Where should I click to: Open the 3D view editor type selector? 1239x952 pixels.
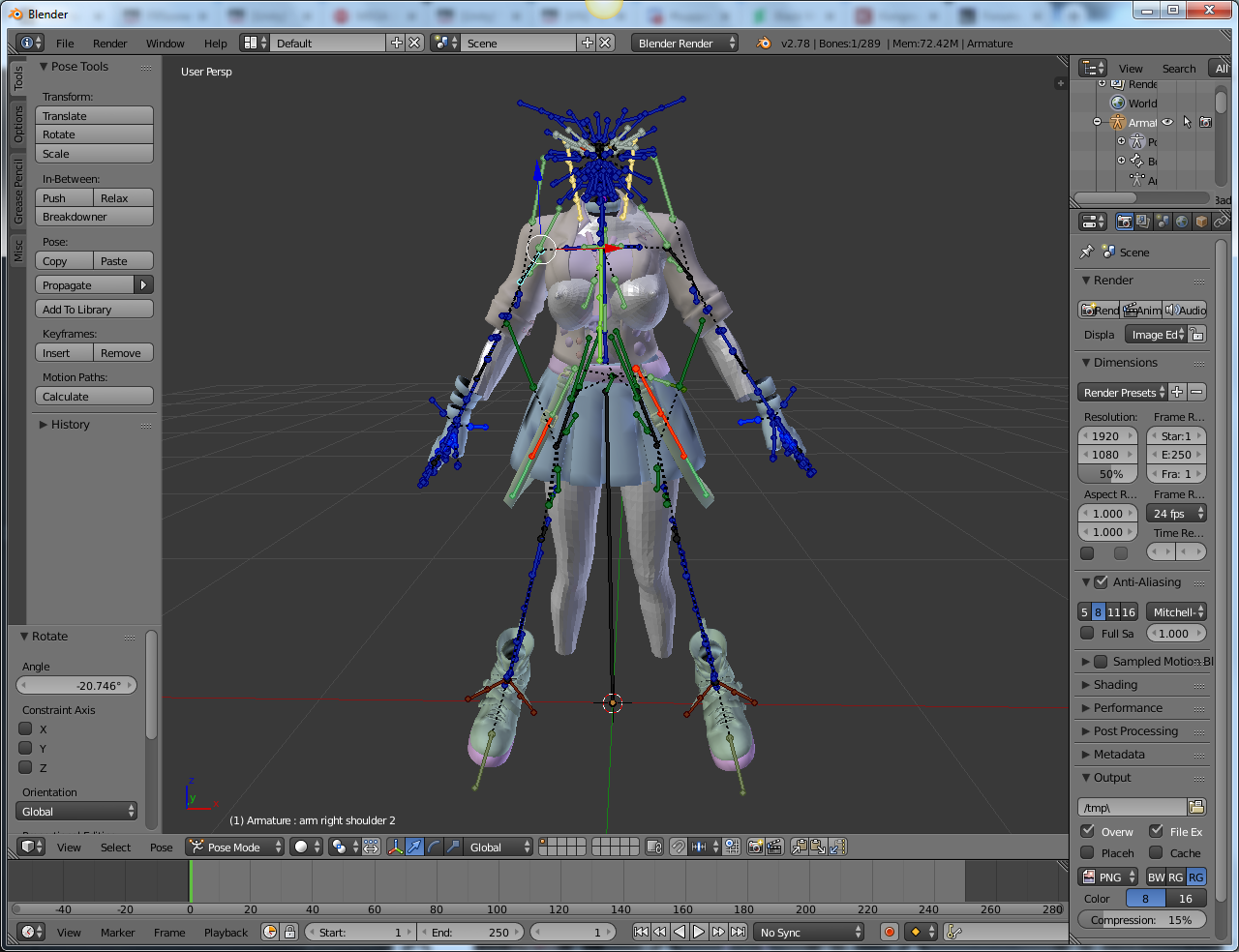coord(32,847)
